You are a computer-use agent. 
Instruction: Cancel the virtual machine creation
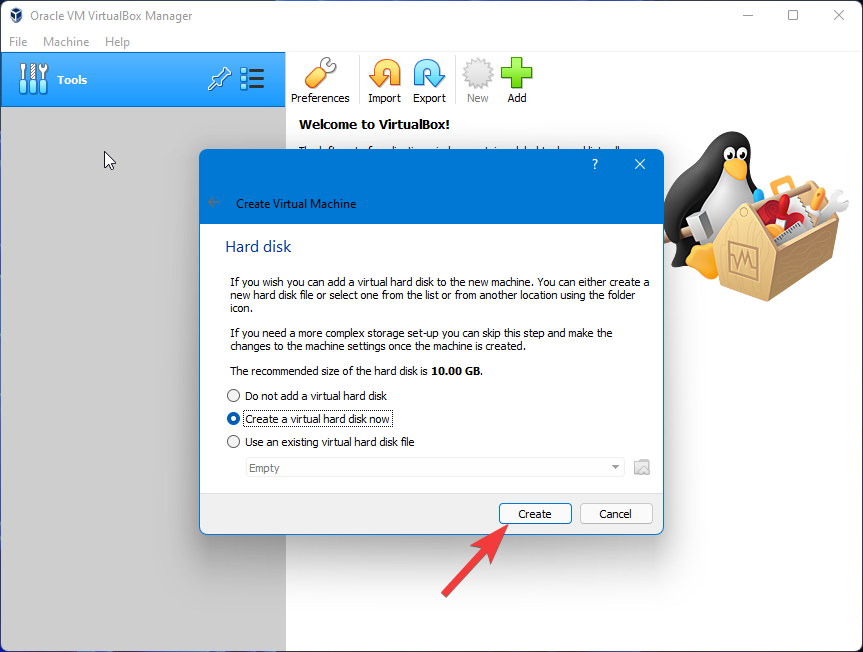coord(615,513)
